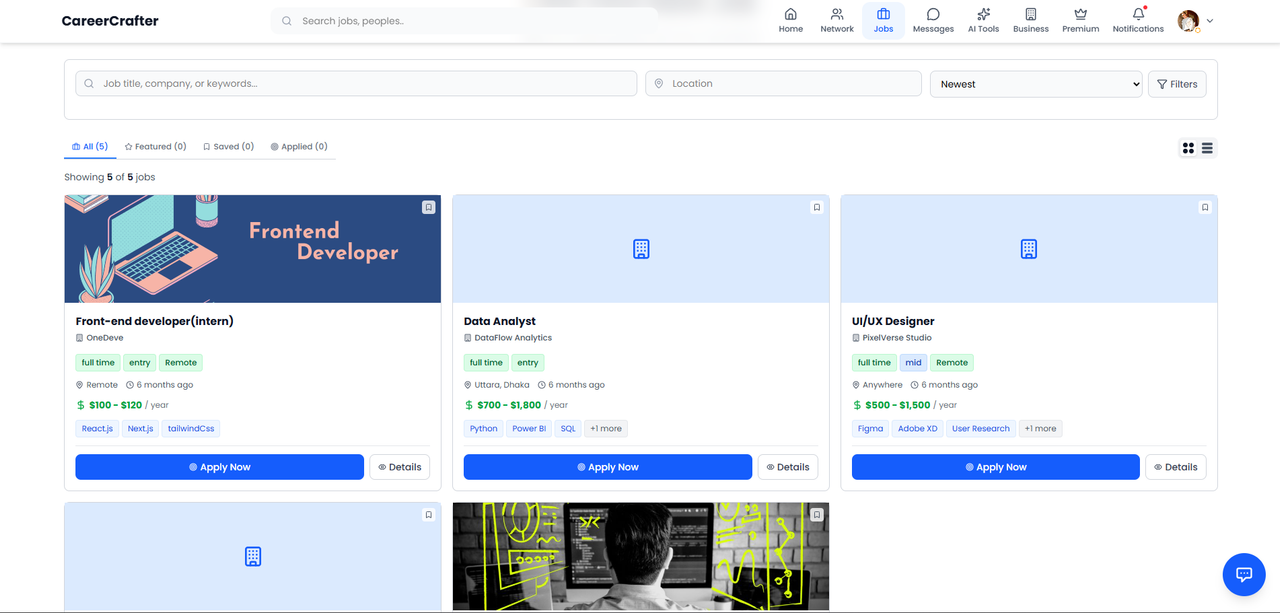This screenshot has height=613, width=1280.
Task: Bookmark the Data Analyst job
Action: point(816,207)
